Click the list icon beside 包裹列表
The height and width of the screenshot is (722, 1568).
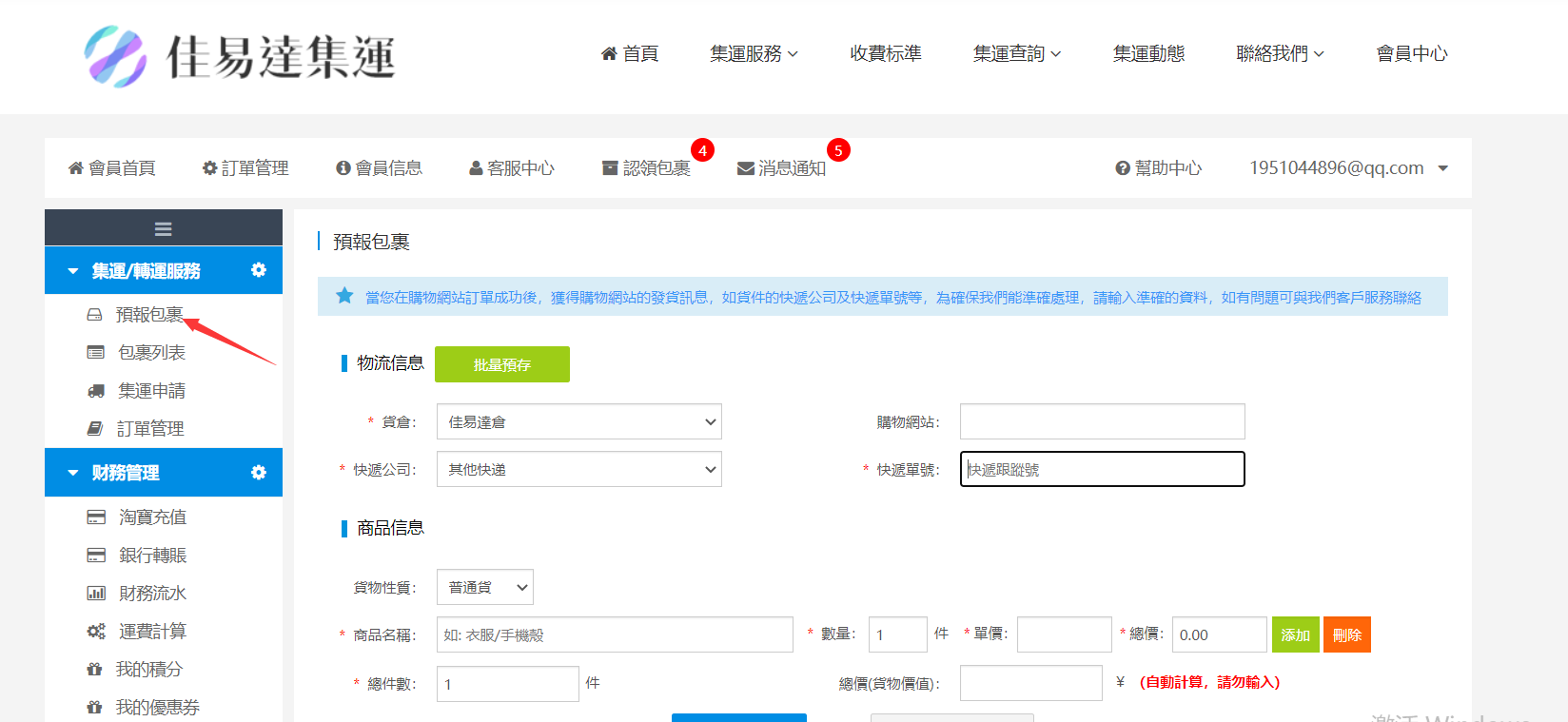[95, 352]
